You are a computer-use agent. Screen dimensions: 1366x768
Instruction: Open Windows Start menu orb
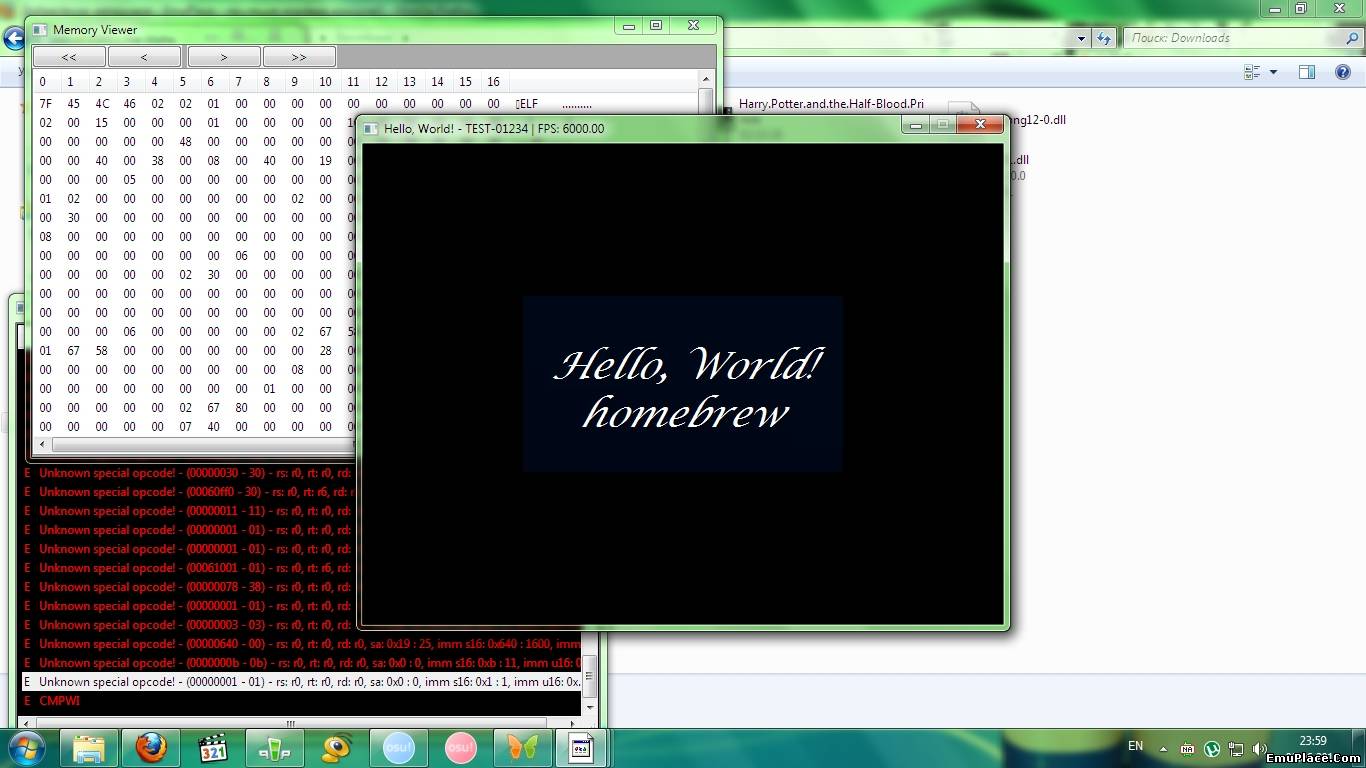coord(25,748)
